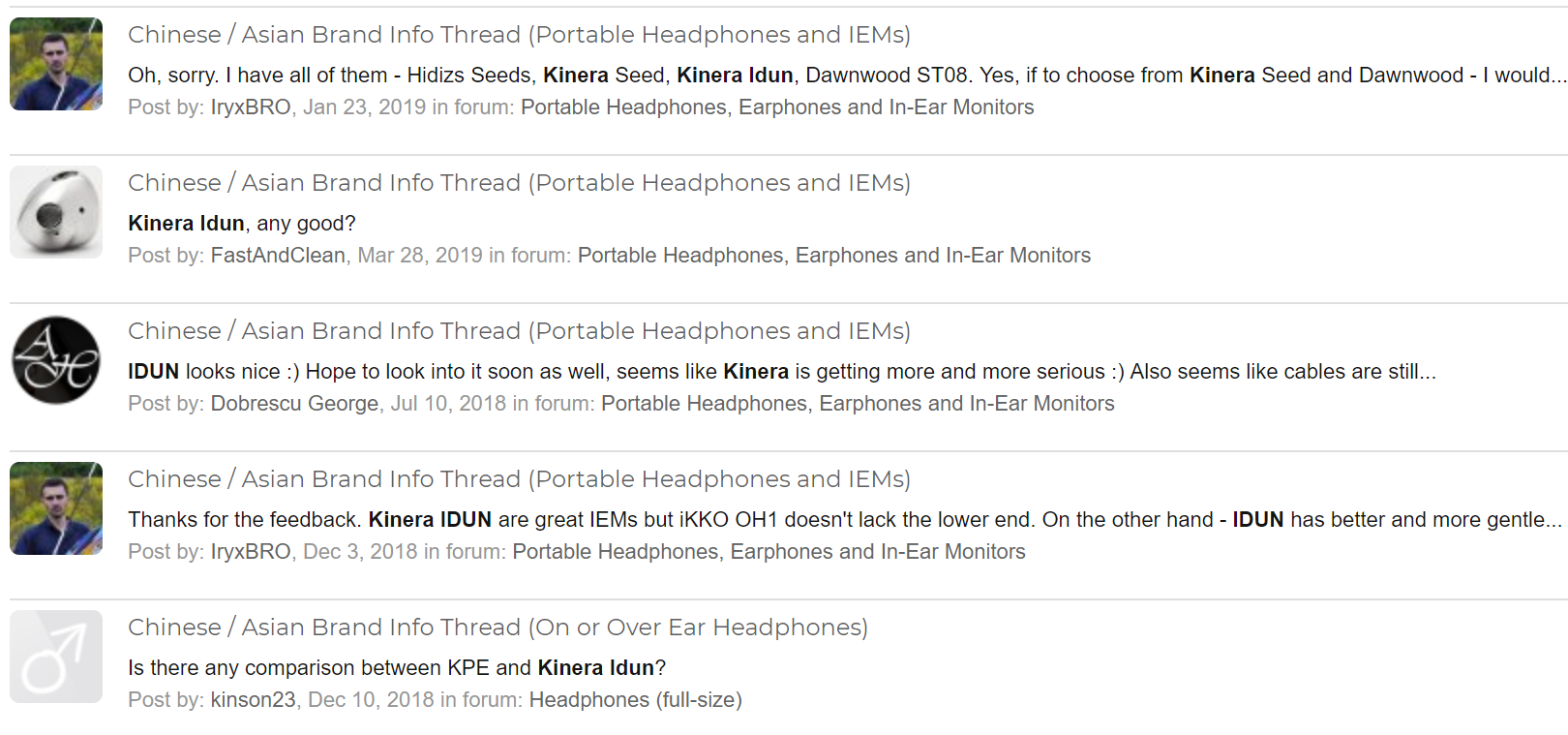The height and width of the screenshot is (735, 1568).
Task: Click the Dobrescu George username link
Action: pyautogui.click(x=294, y=404)
